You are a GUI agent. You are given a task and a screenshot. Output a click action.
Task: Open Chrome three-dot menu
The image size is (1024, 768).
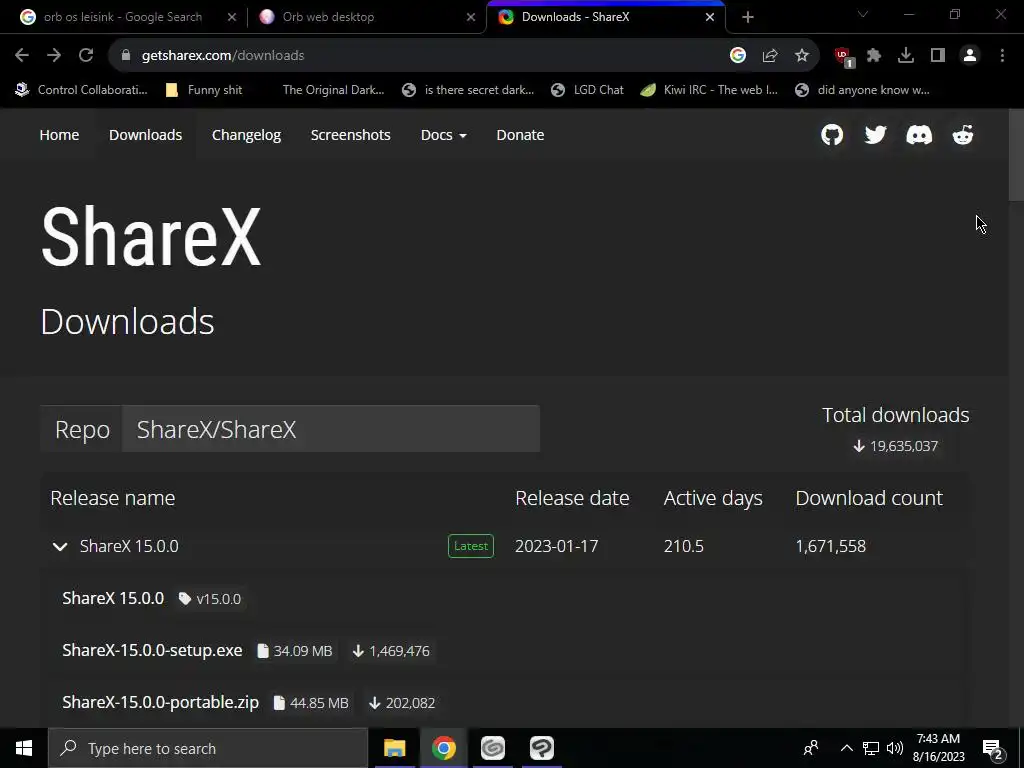point(1002,56)
